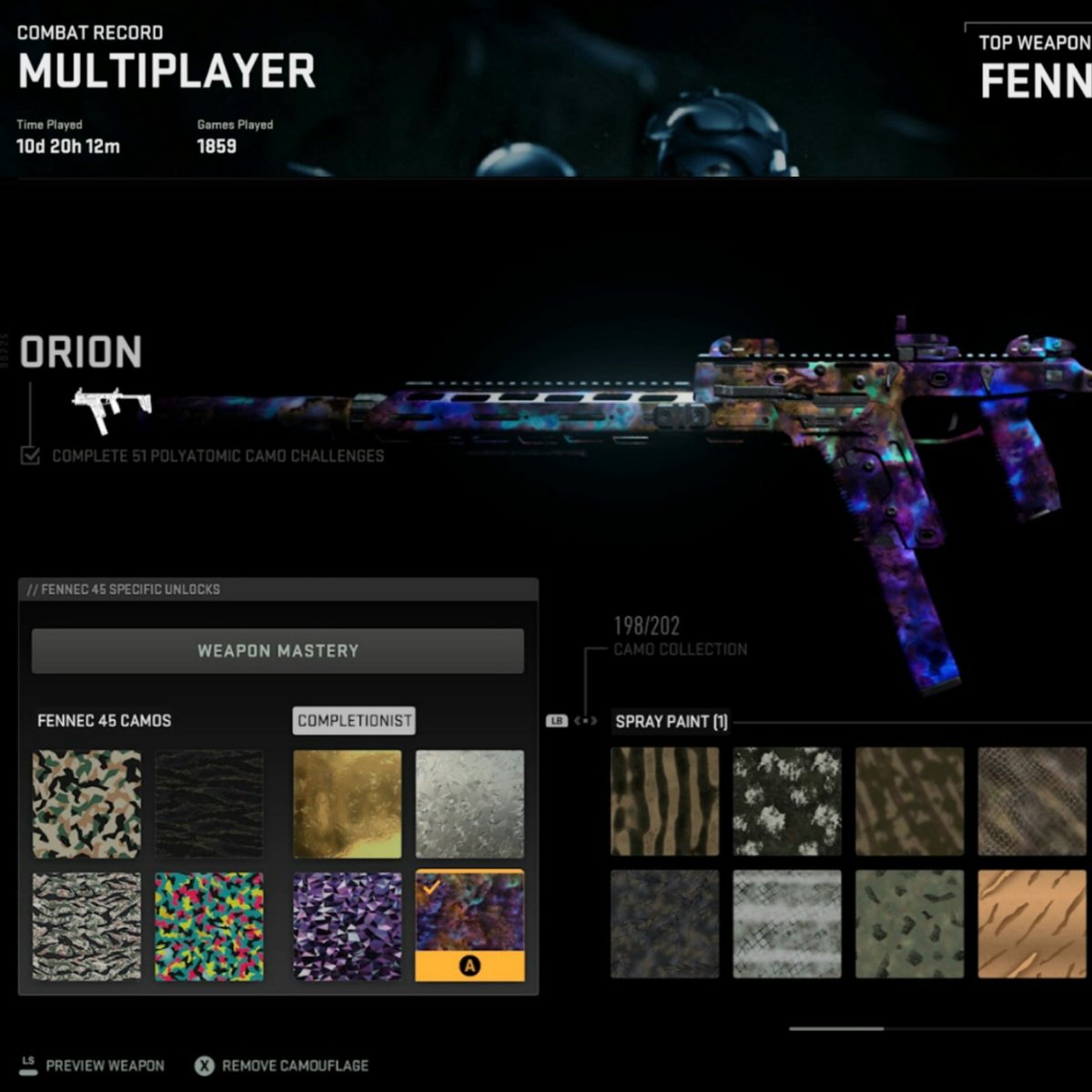Click the LS stick icon
The image size is (1092, 1092).
[28, 1065]
